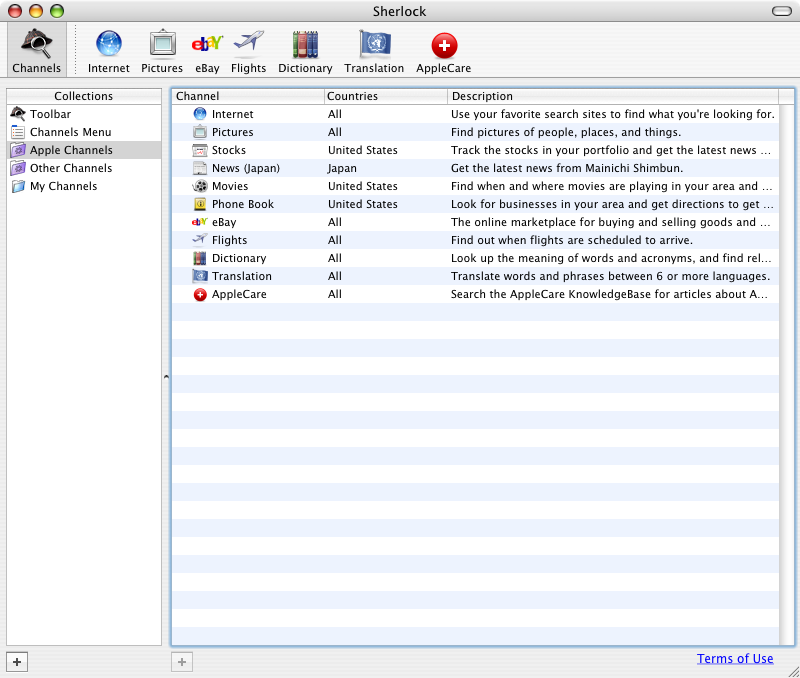800x678 pixels.
Task: Click the Mainichi Shimbun news description
Action: (x=567, y=168)
